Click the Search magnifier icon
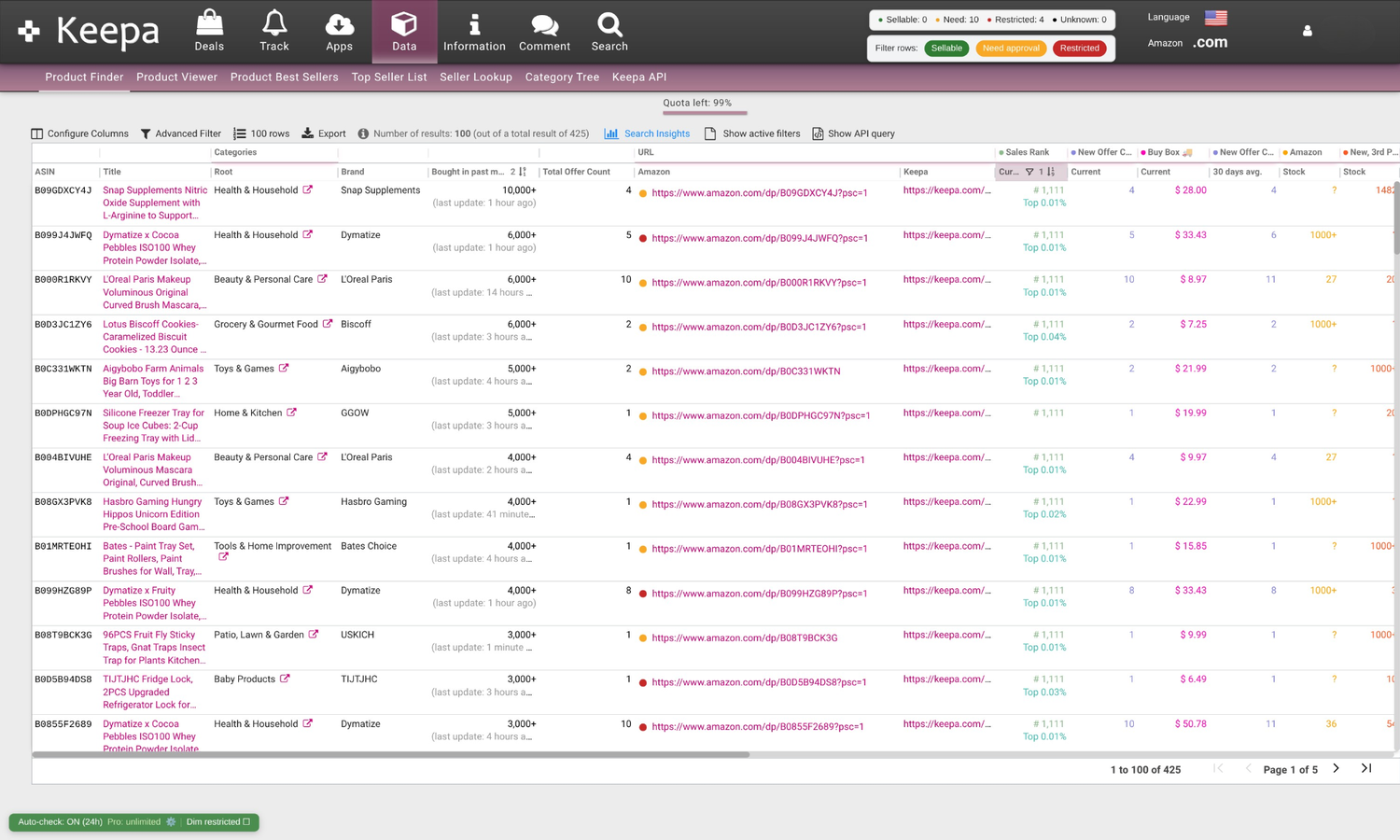This screenshot has width=1400, height=840. pyautogui.click(x=609, y=23)
